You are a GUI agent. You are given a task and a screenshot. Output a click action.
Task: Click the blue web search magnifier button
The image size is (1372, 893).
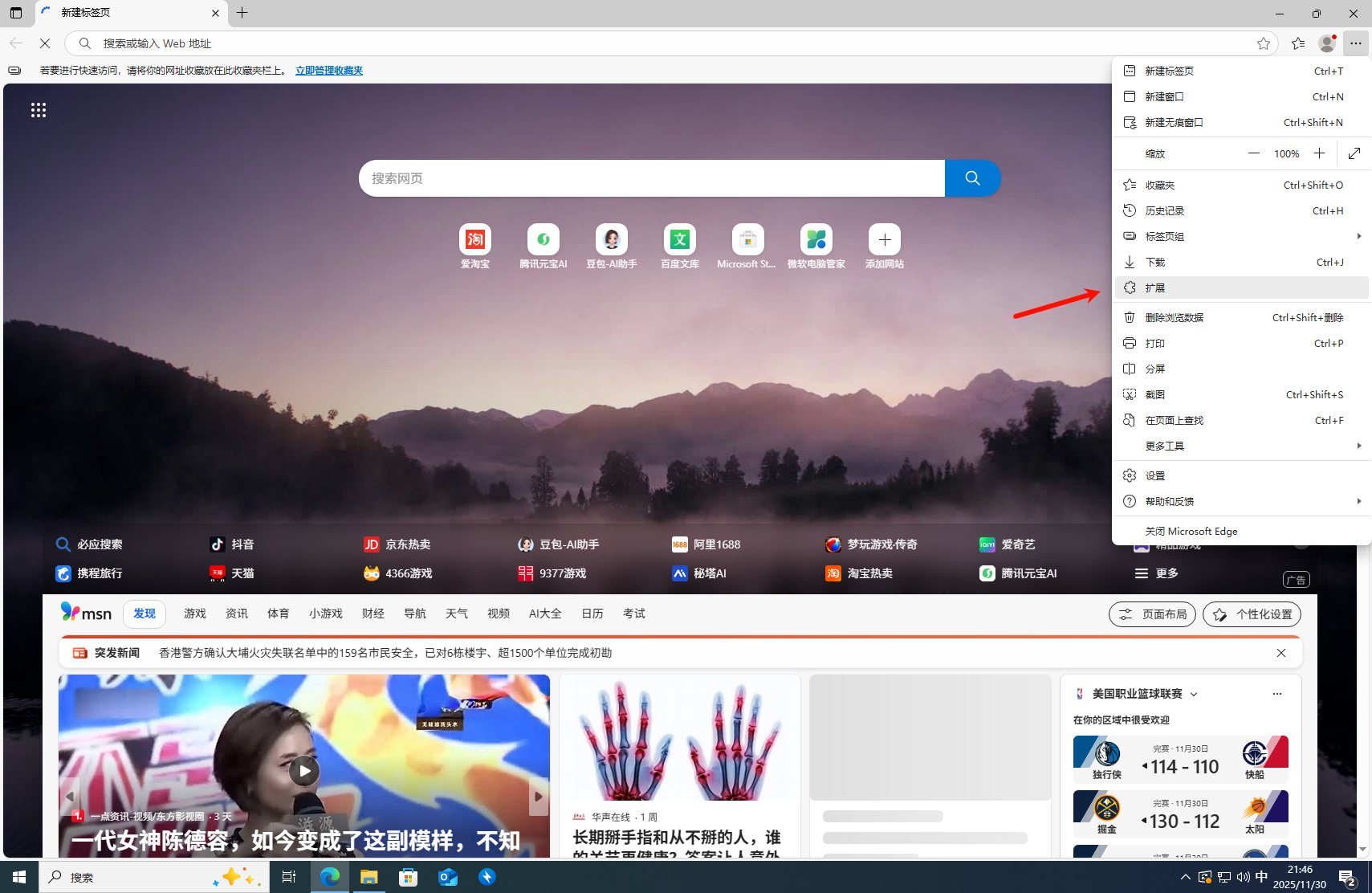tap(972, 178)
